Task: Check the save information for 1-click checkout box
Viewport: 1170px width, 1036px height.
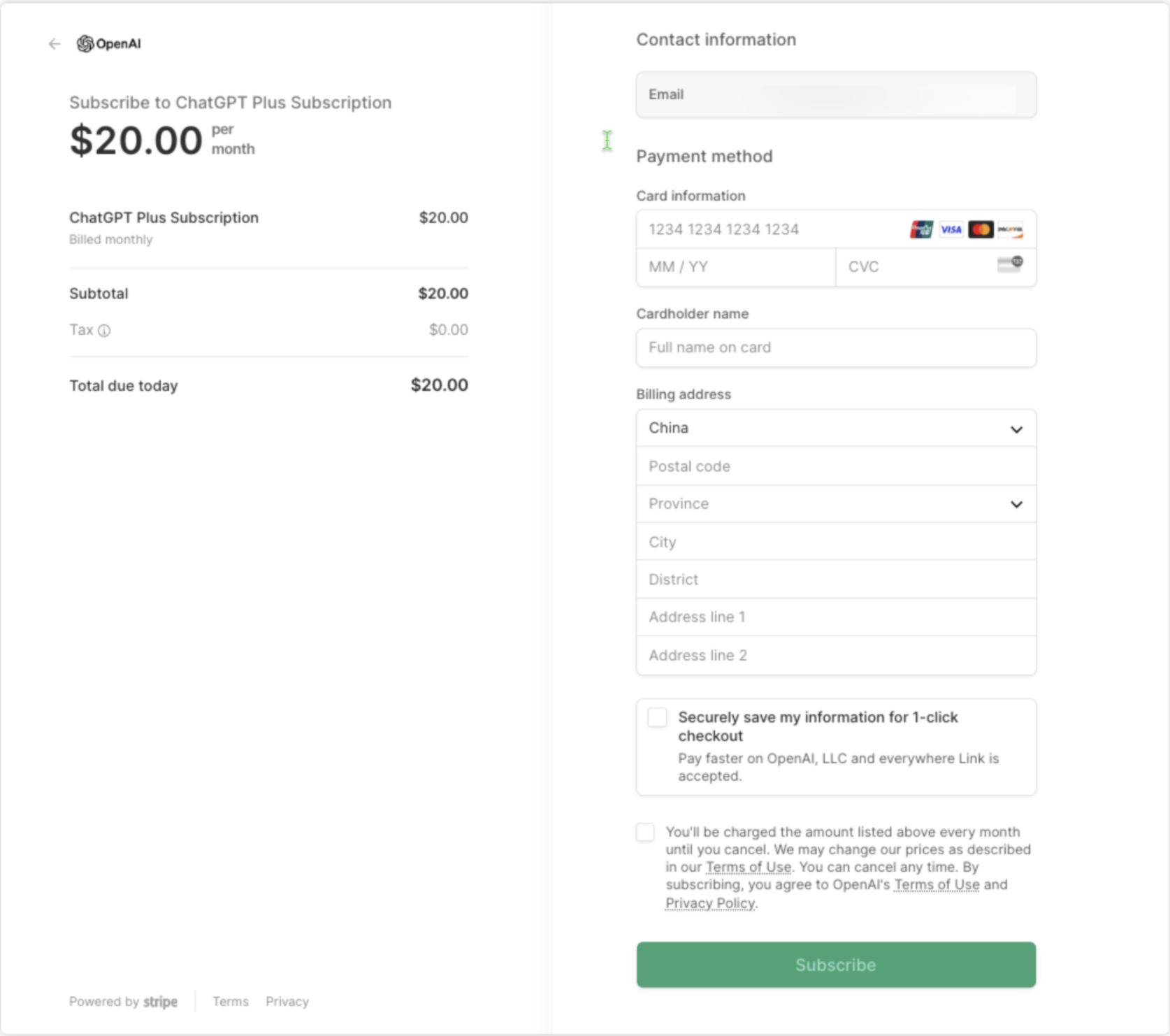Action: pyautogui.click(x=657, y=717)
